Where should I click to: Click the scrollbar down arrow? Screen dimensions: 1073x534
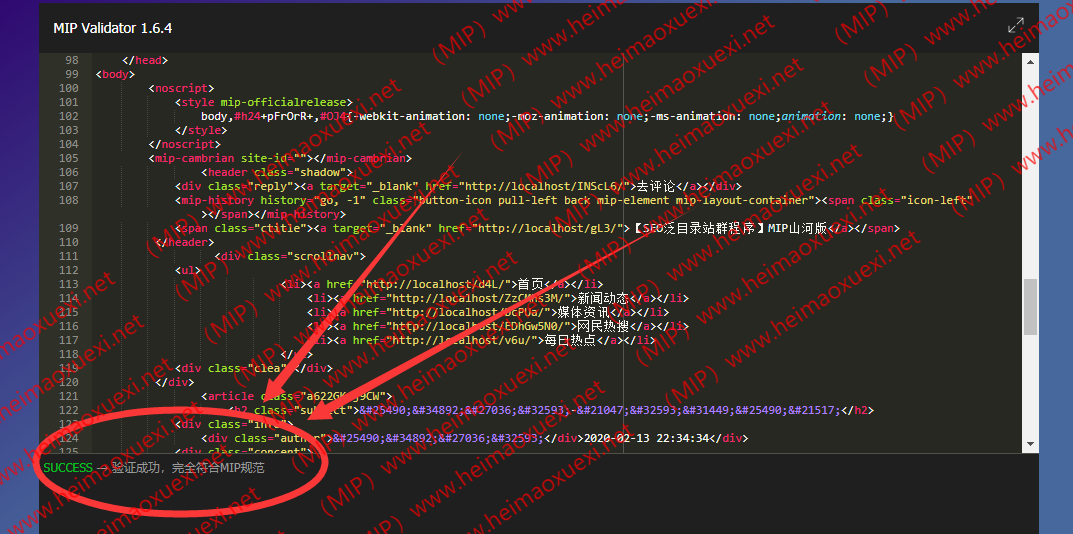tap(1030, 444)
